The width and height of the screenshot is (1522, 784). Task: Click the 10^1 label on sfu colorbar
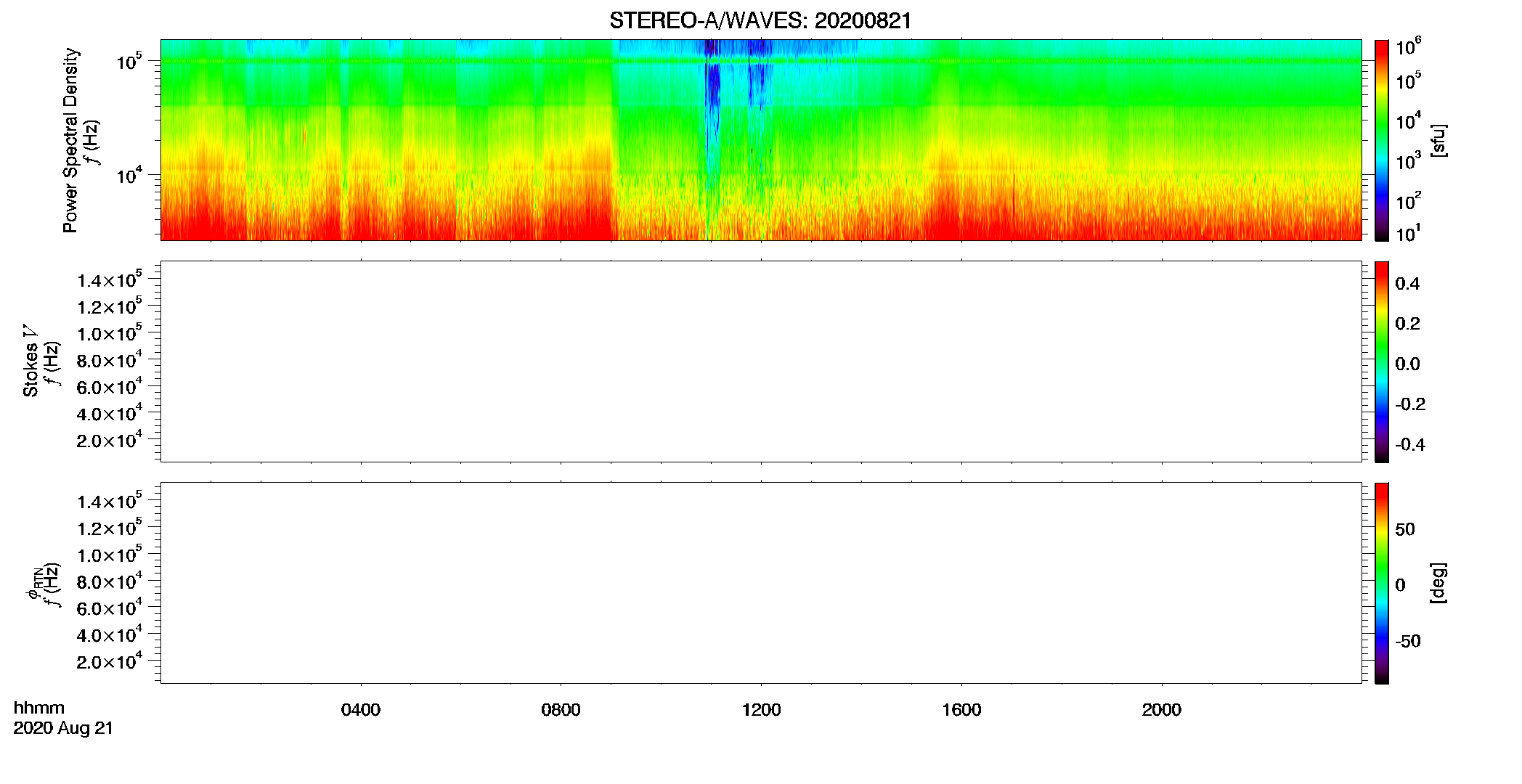1408,233
